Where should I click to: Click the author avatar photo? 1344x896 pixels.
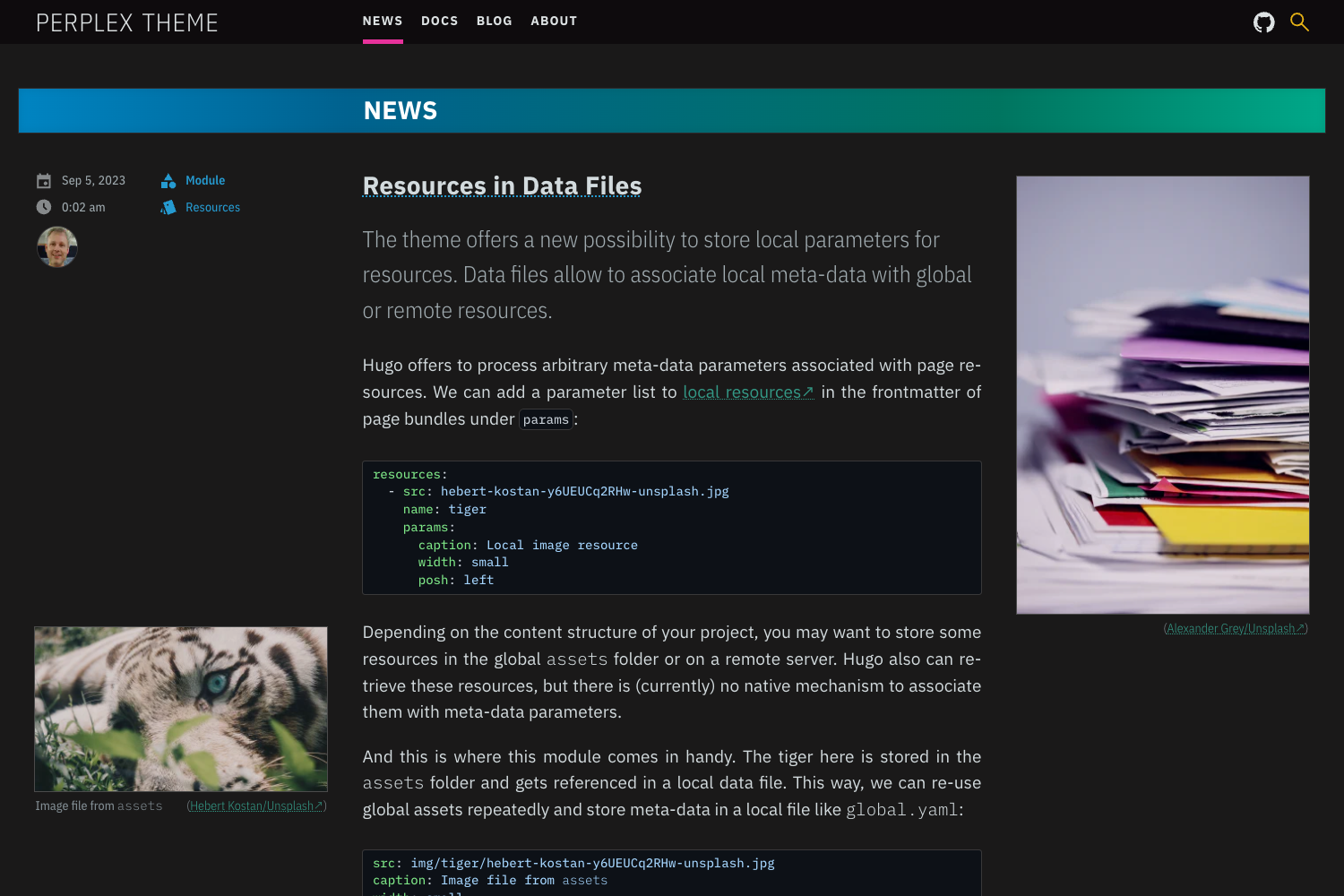56,246
